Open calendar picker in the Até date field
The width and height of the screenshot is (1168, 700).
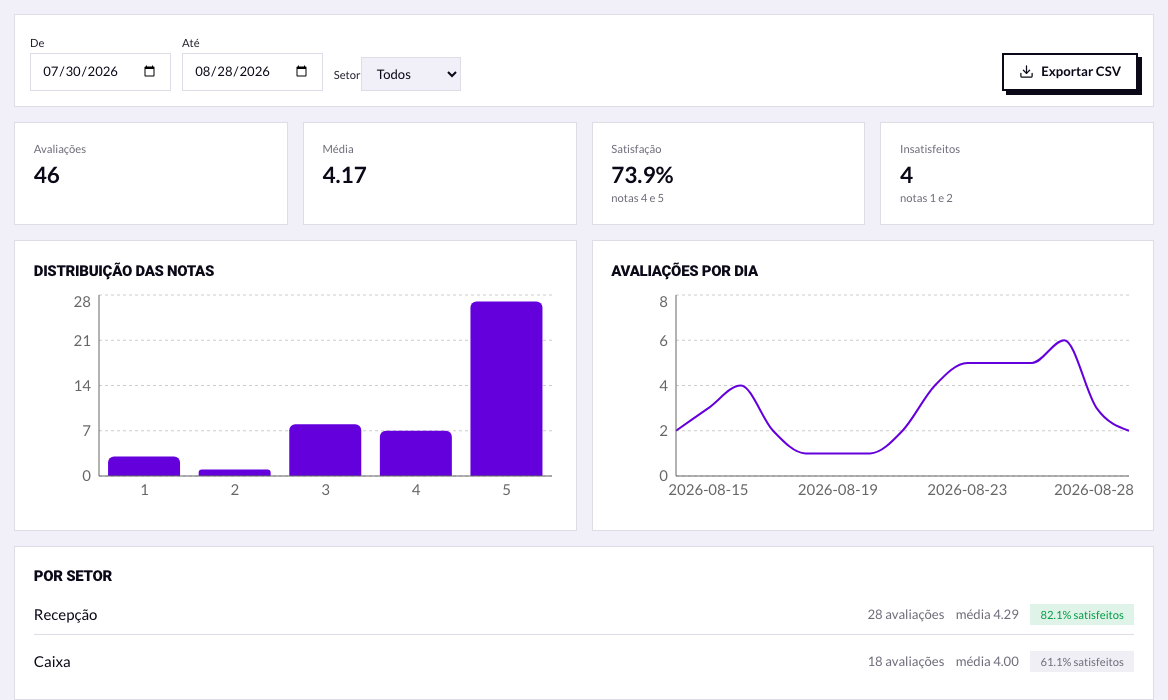point(302,71)
